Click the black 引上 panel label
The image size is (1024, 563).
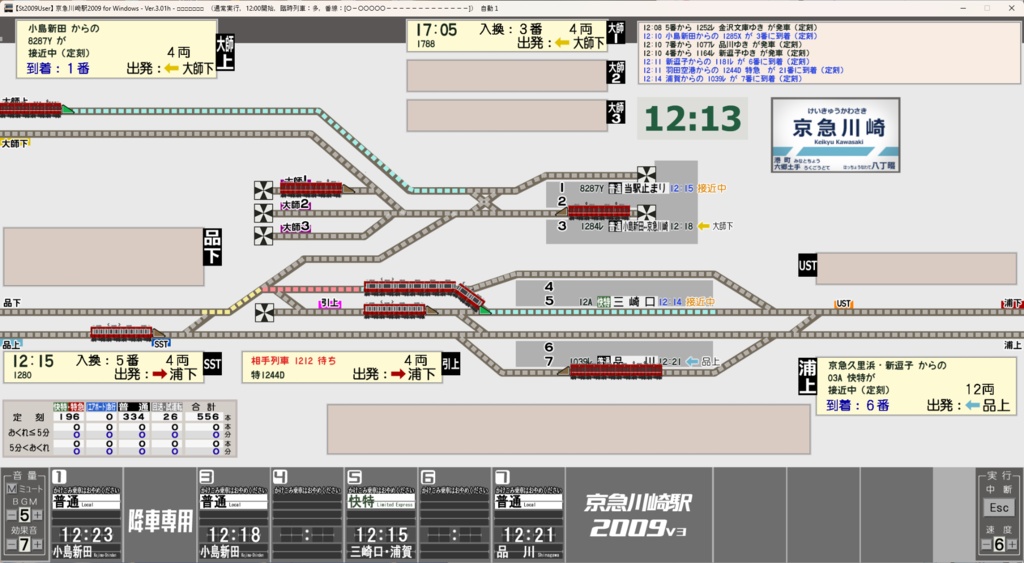pyautogui.click(x=451, y=364)
